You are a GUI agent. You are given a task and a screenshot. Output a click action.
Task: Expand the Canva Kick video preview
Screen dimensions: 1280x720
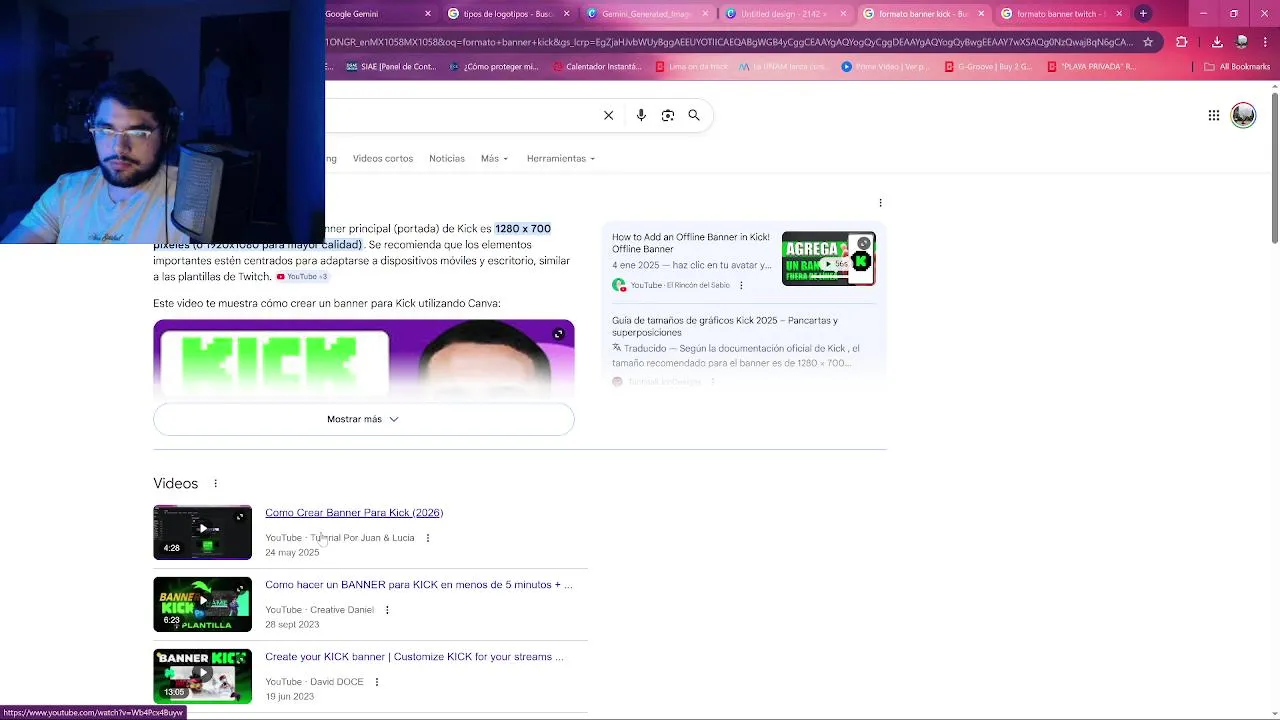[558, 334]
